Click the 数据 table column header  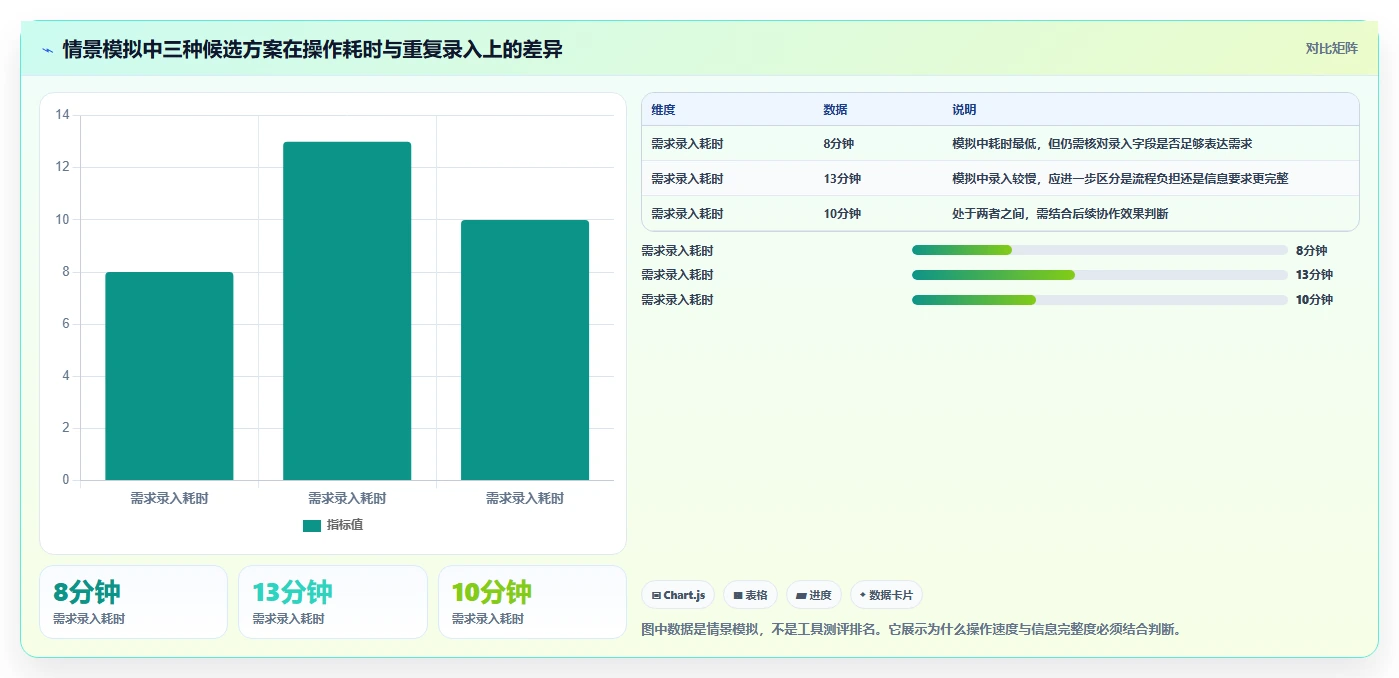pos(835,110)
